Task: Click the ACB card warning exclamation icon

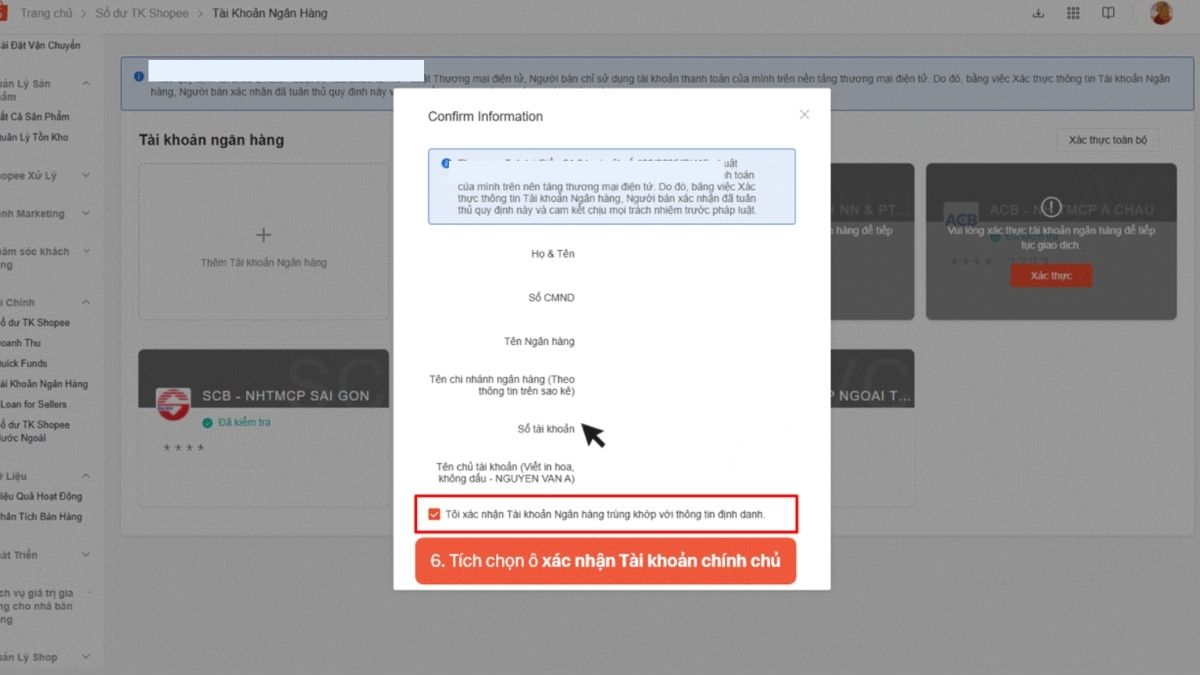Action: [x=1050, y=208]
